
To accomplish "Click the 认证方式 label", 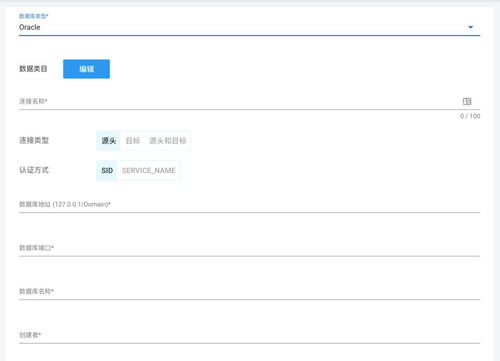I will pyautogui.click(x=34, y=170).
